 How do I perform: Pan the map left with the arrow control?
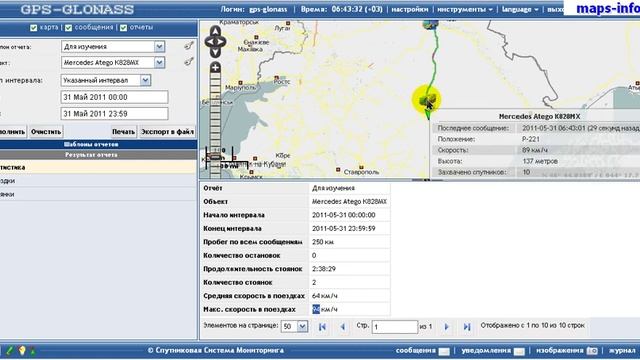click(x=209, y=42)
